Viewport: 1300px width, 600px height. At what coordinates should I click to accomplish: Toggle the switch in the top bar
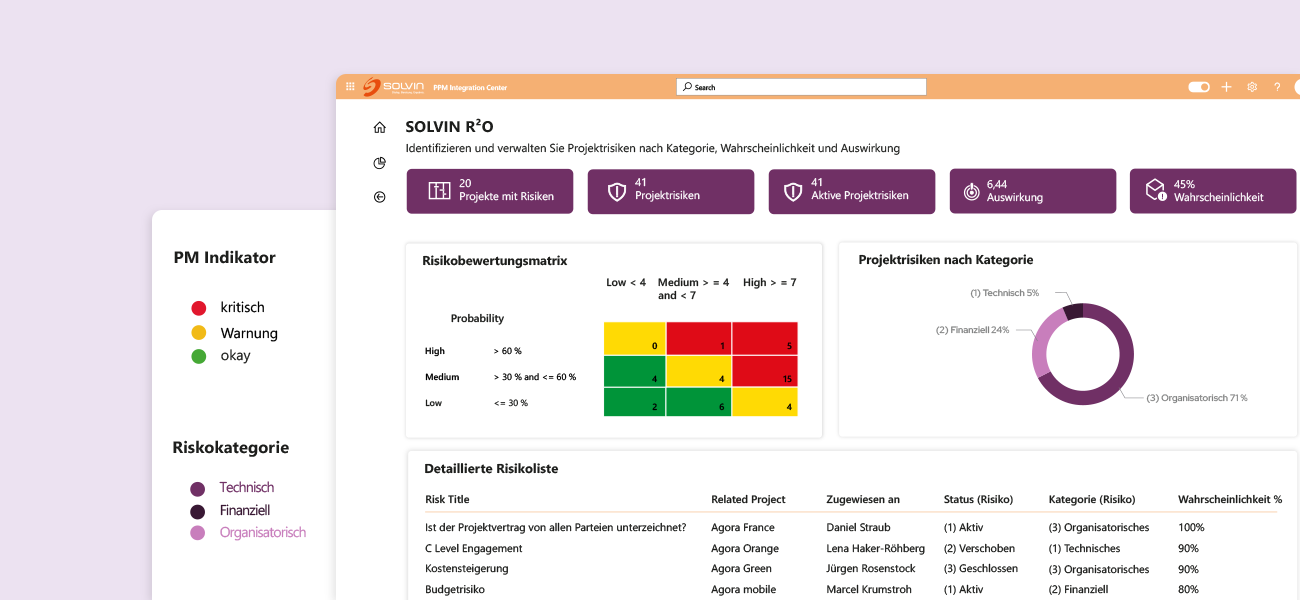pyautogui.click(x=1199, y=87)
